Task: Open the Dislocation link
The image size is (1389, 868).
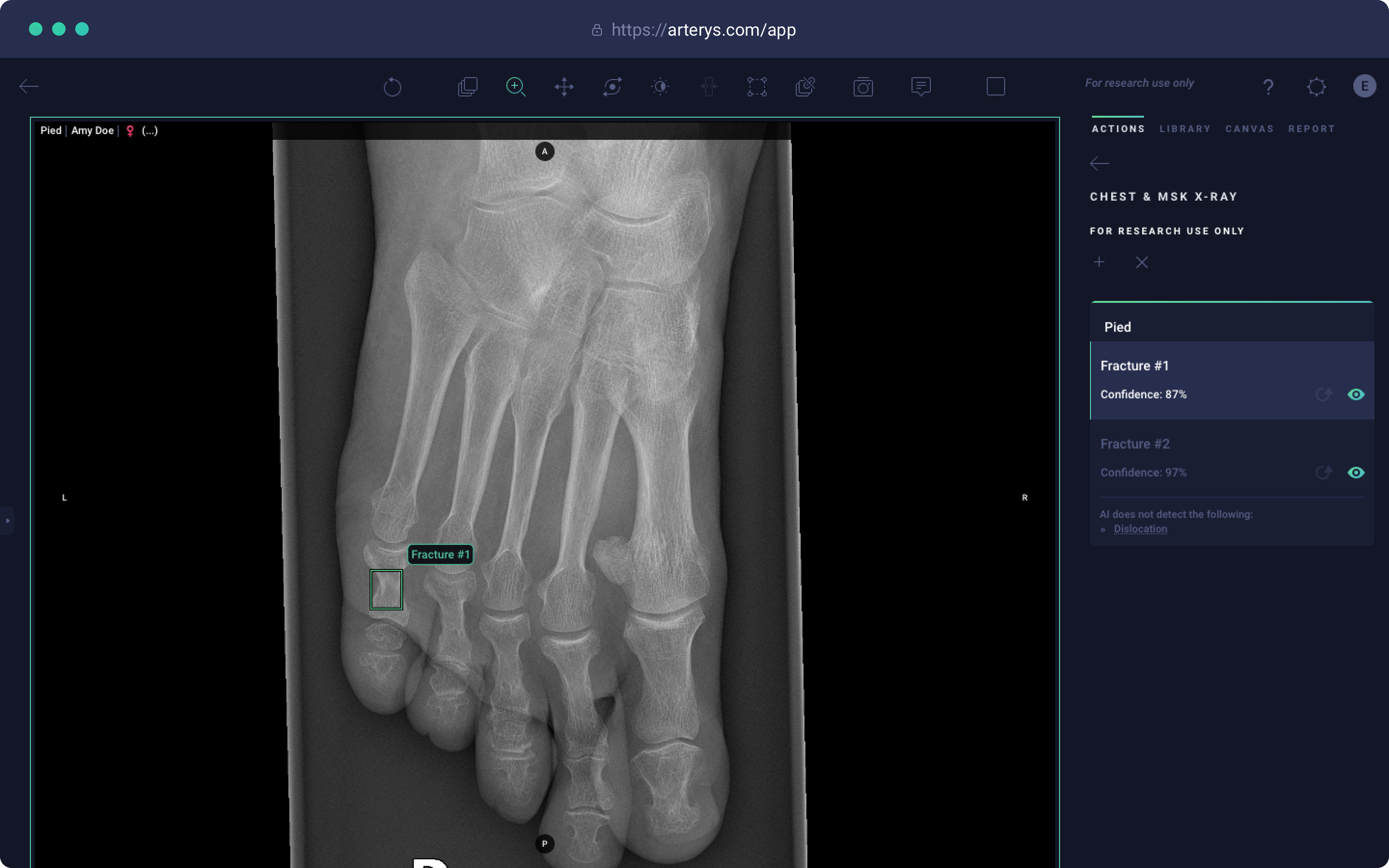Action: tap(1141, 529)
